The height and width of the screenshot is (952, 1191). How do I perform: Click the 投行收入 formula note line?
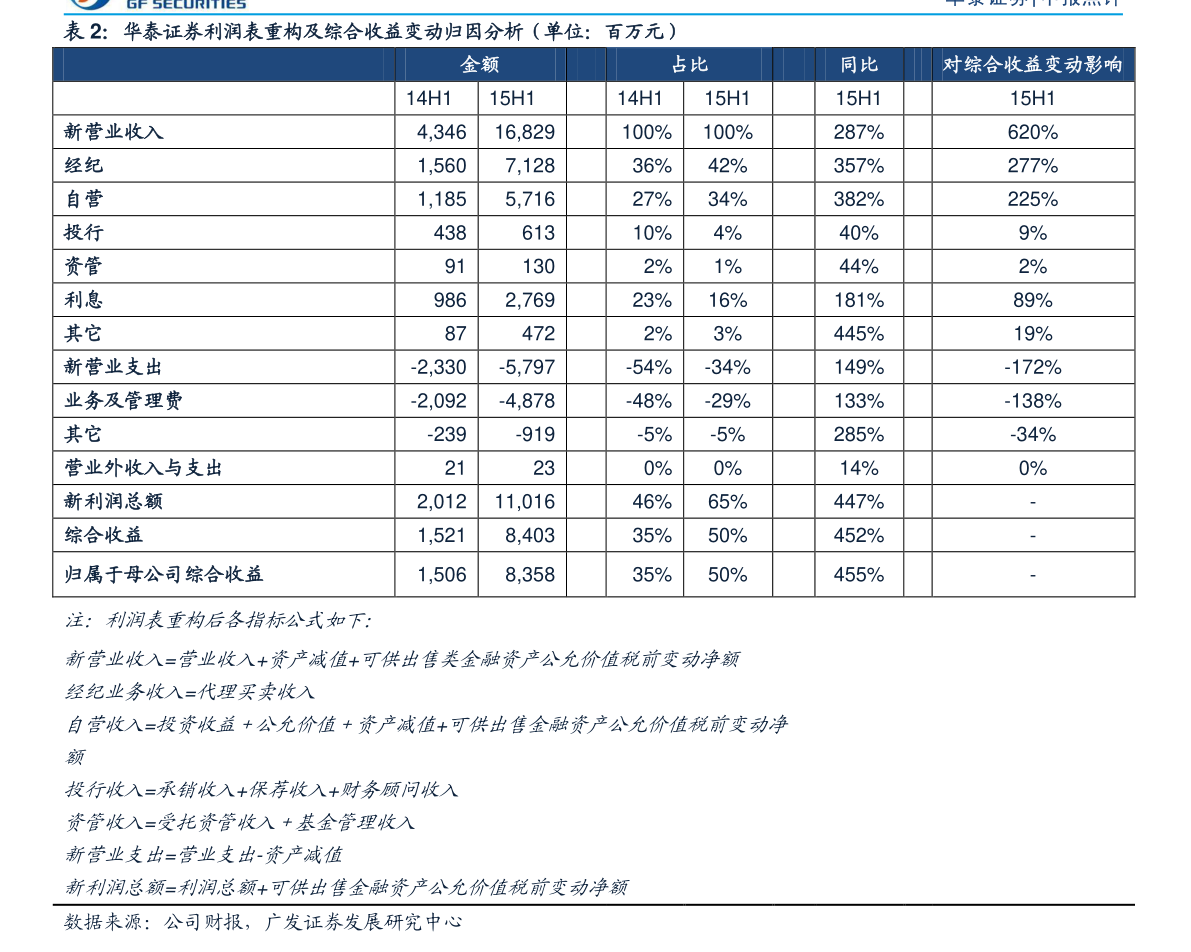(x=262, y=790)
